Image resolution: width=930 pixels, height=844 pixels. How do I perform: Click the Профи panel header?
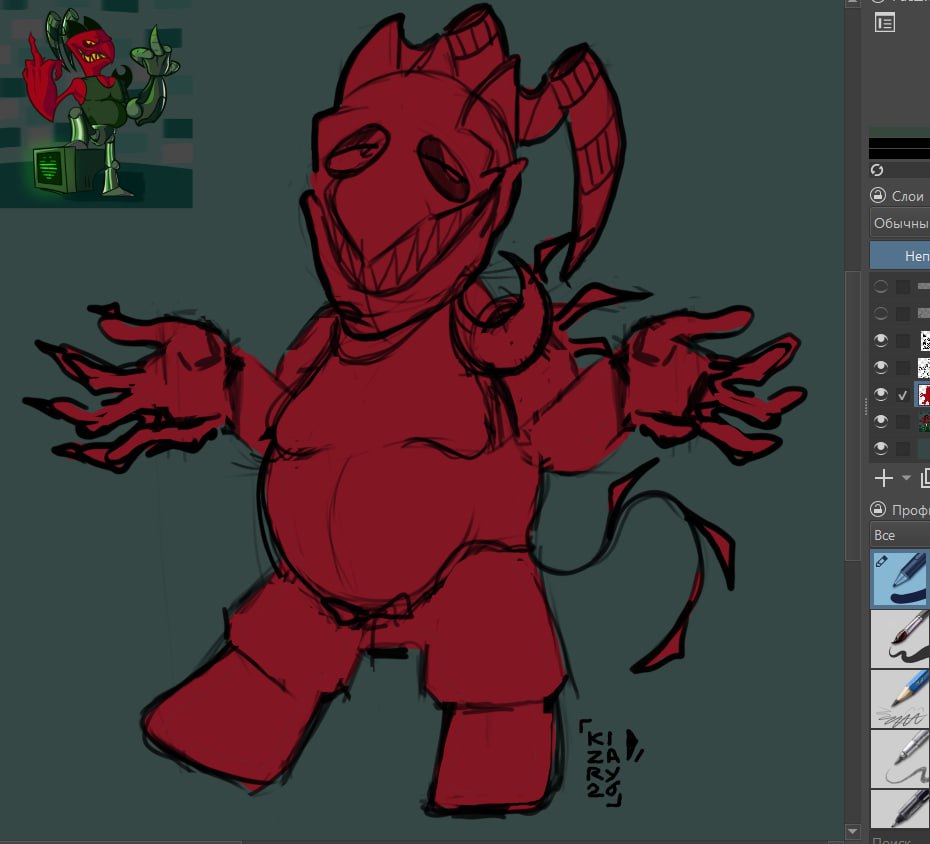[905, 510]
